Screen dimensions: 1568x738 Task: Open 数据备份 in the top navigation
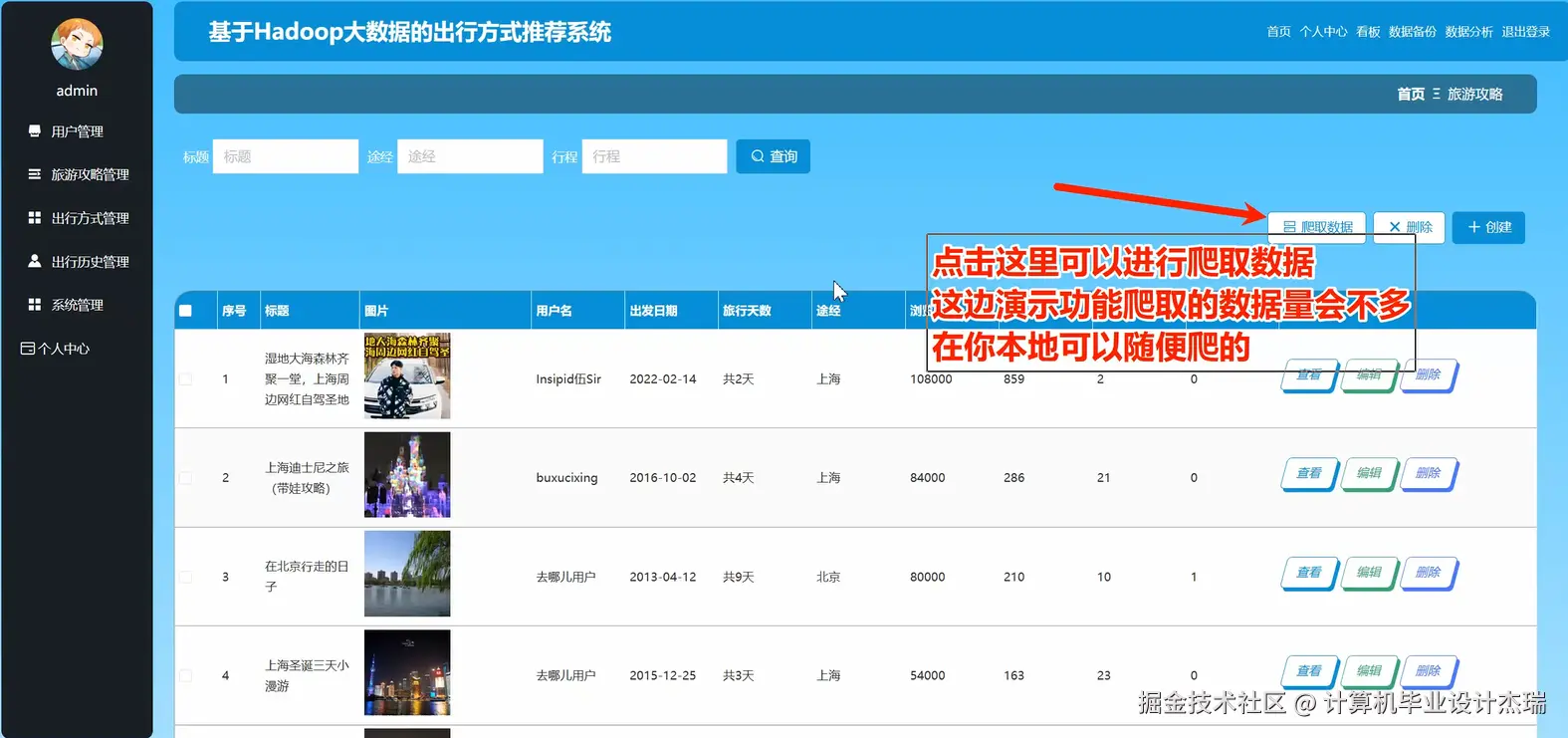click(1413, 32)
